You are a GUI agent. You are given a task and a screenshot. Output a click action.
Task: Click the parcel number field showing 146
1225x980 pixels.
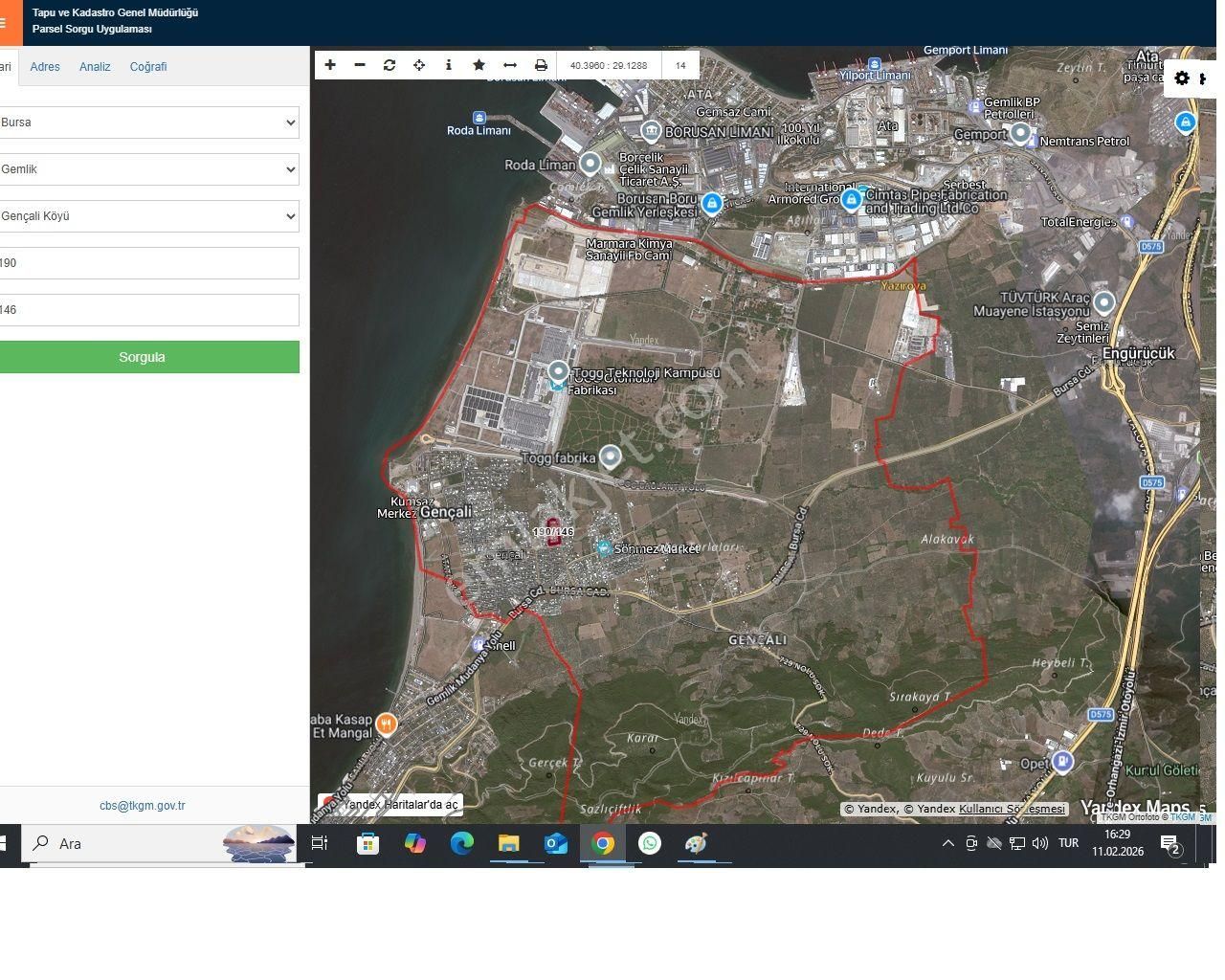pos(149,309)
